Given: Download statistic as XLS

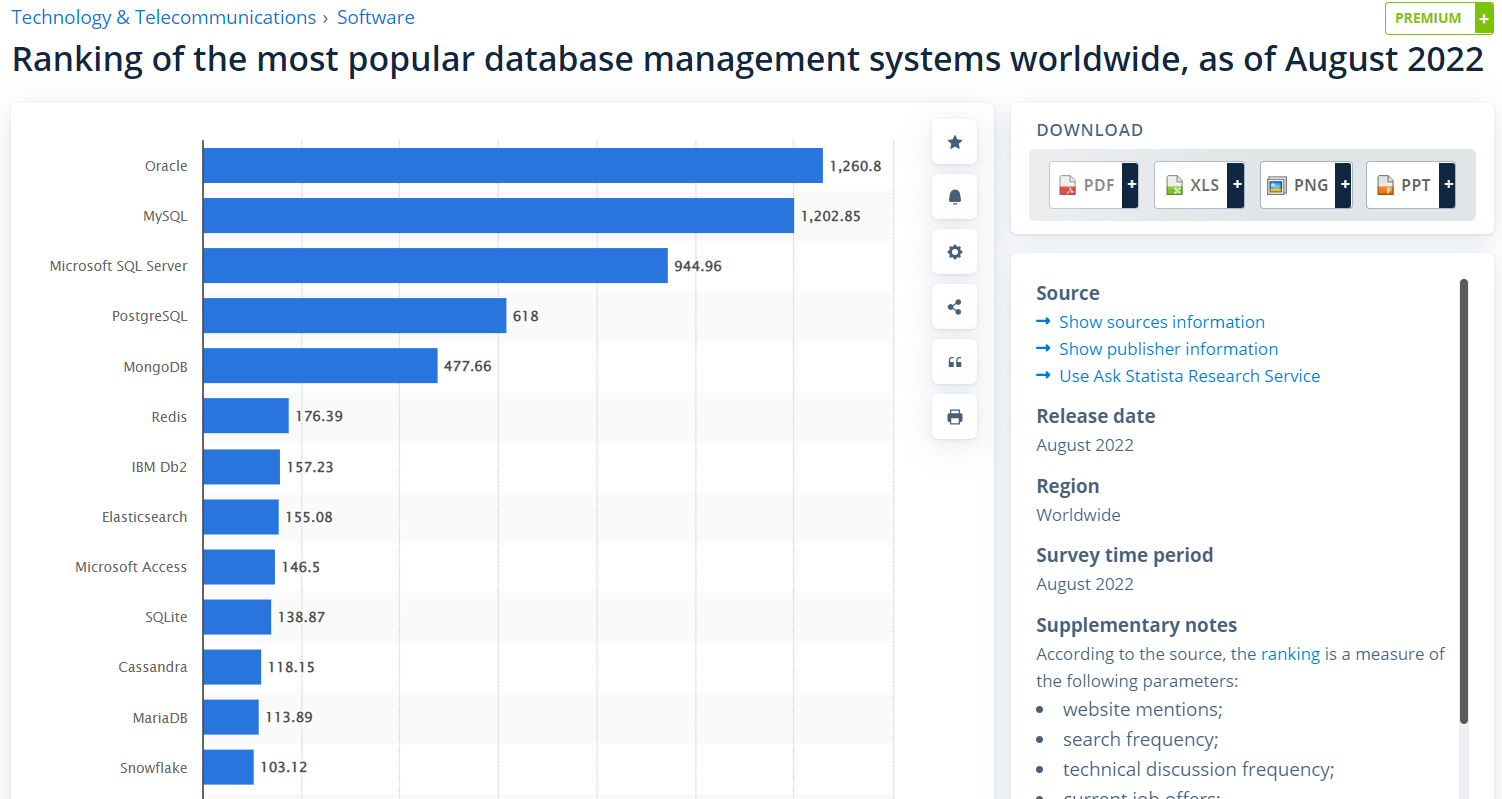Looking at the screenshot, I should 1199,185.
